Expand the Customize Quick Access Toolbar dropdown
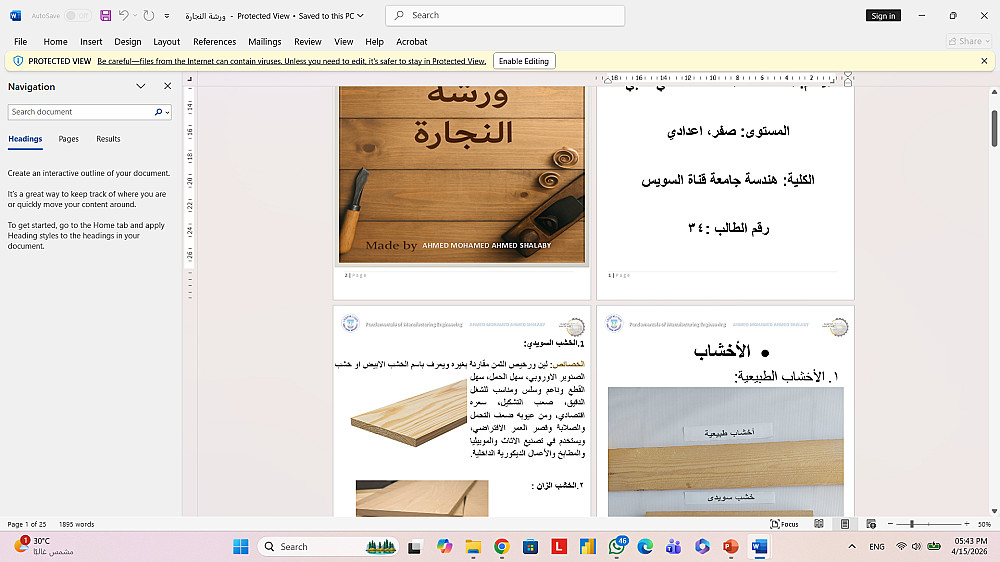 click(167, 16)
